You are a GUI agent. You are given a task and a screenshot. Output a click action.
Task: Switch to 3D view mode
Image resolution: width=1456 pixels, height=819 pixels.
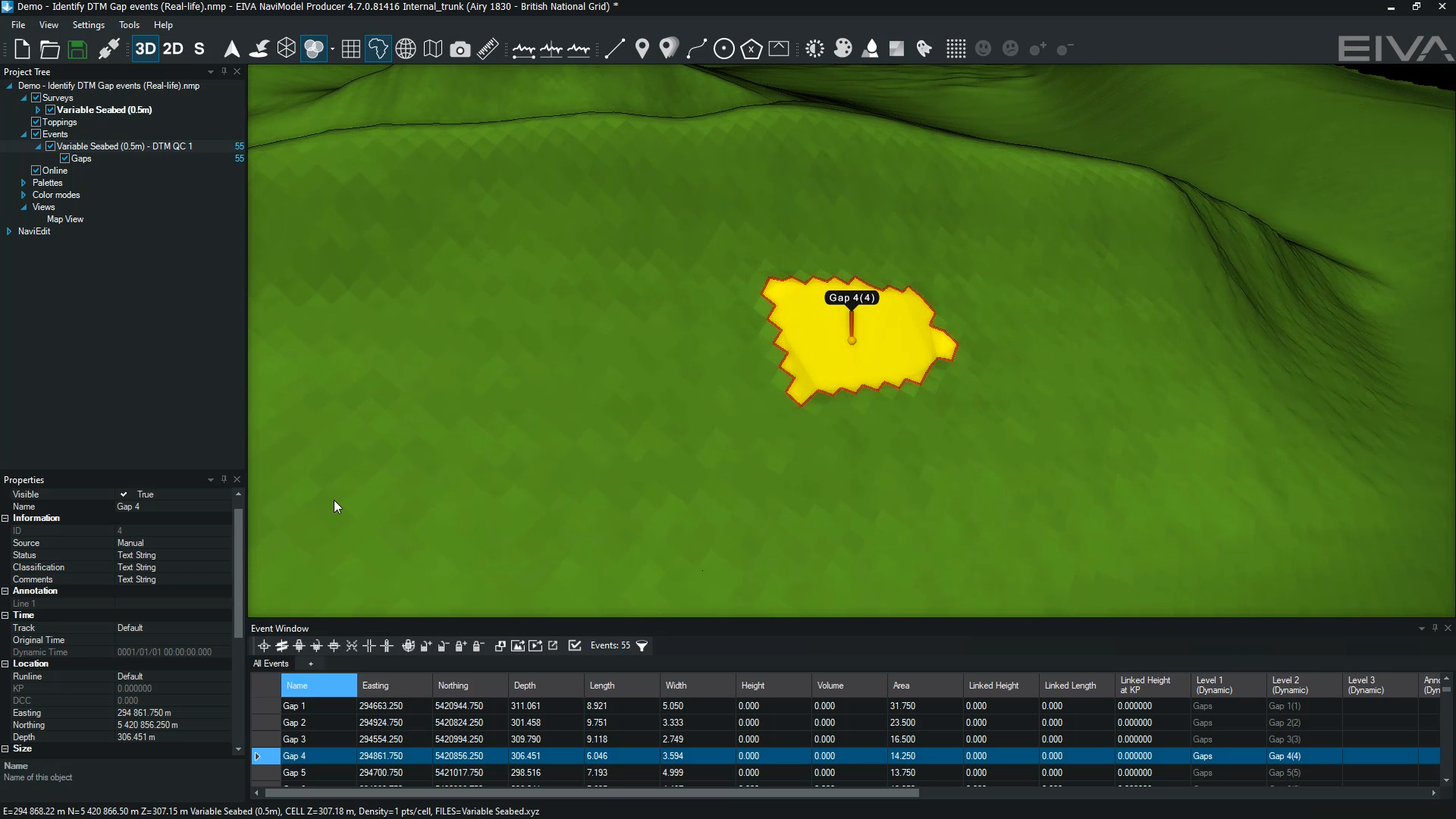[144, 48]
